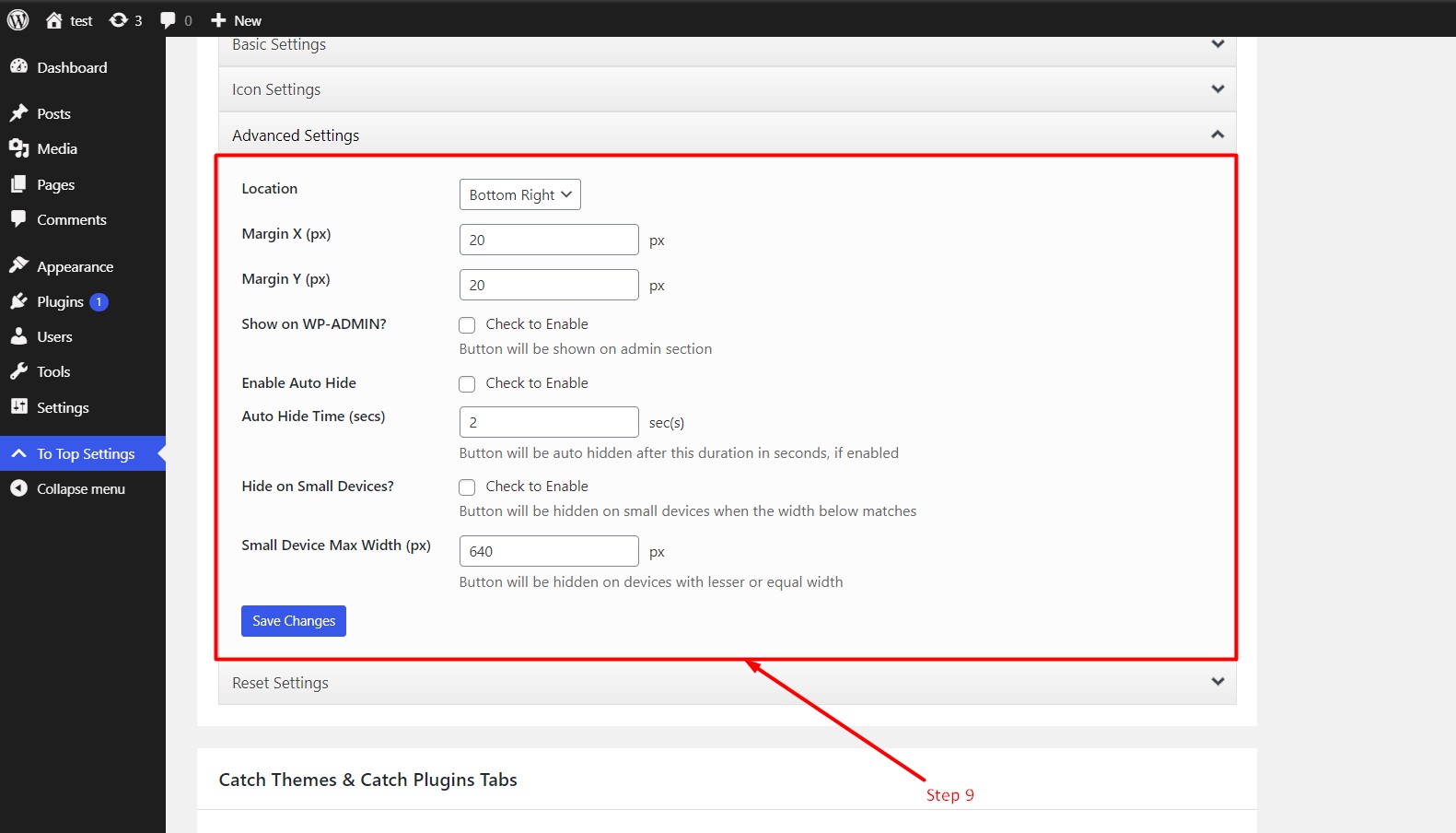Click the Save Changes button
1456x833 pixels.
294,621
